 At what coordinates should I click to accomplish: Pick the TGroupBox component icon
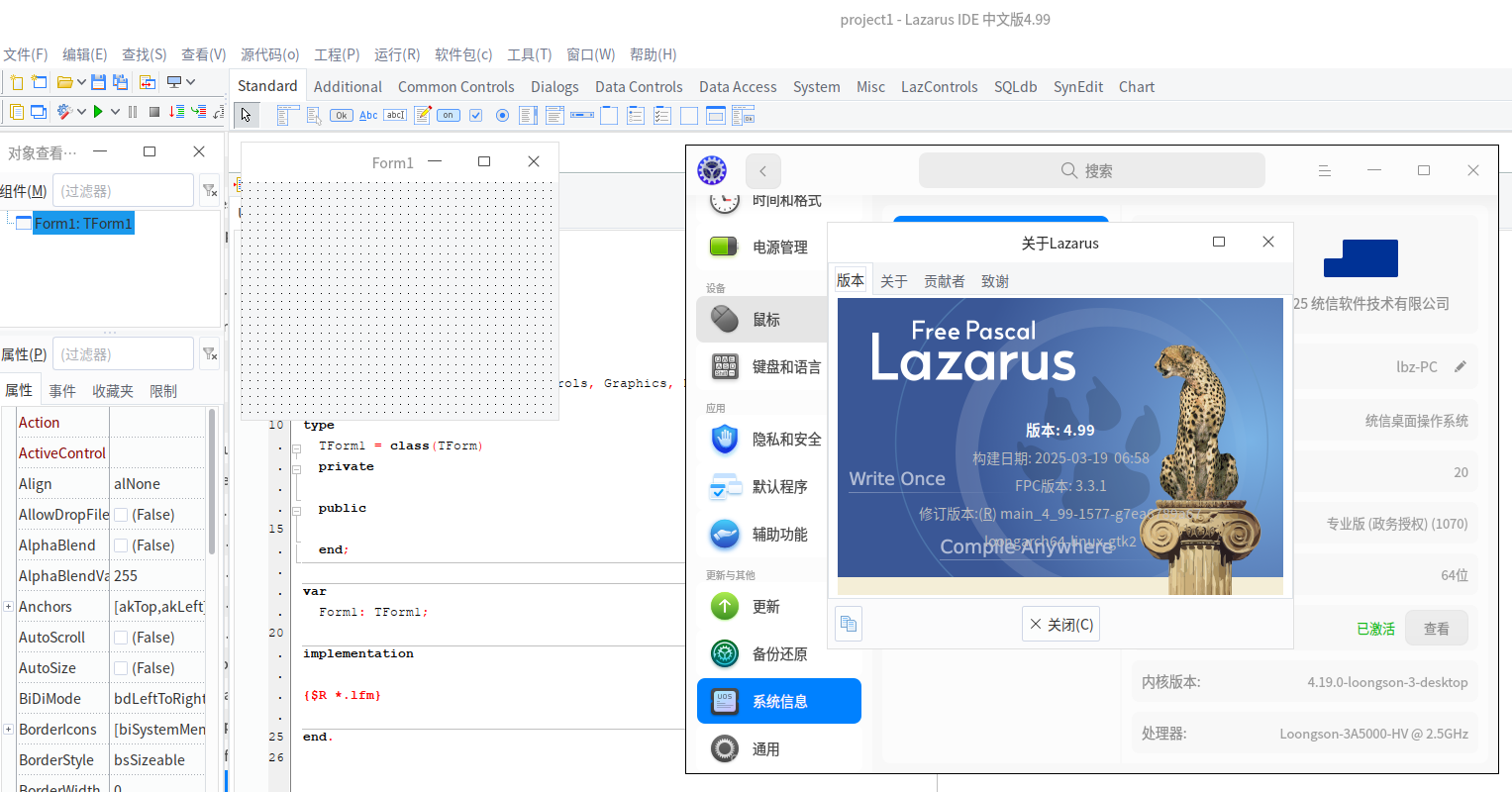(x=609, y=116)
